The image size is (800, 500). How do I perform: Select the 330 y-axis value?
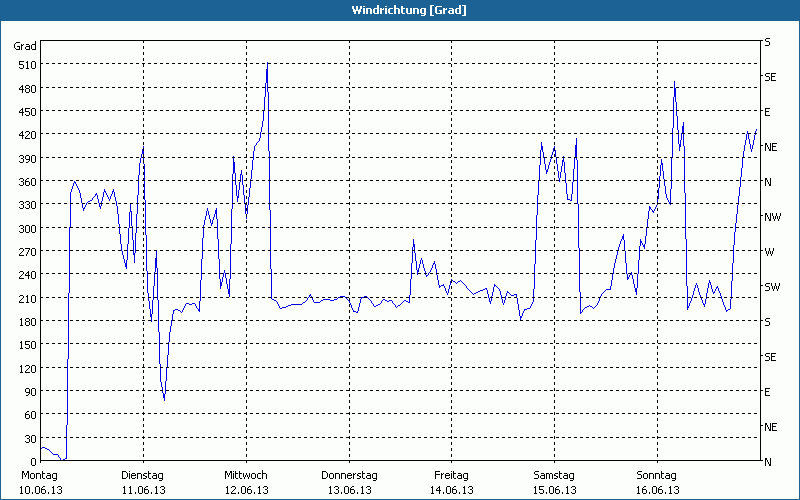tap(27, 205)
